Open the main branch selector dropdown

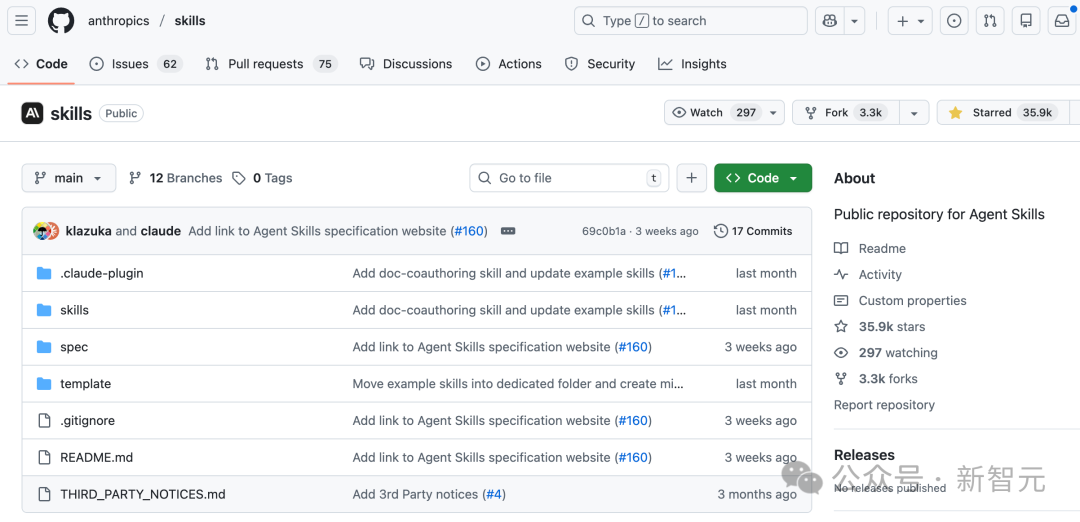pyautogui.click(x=69, y=178)
